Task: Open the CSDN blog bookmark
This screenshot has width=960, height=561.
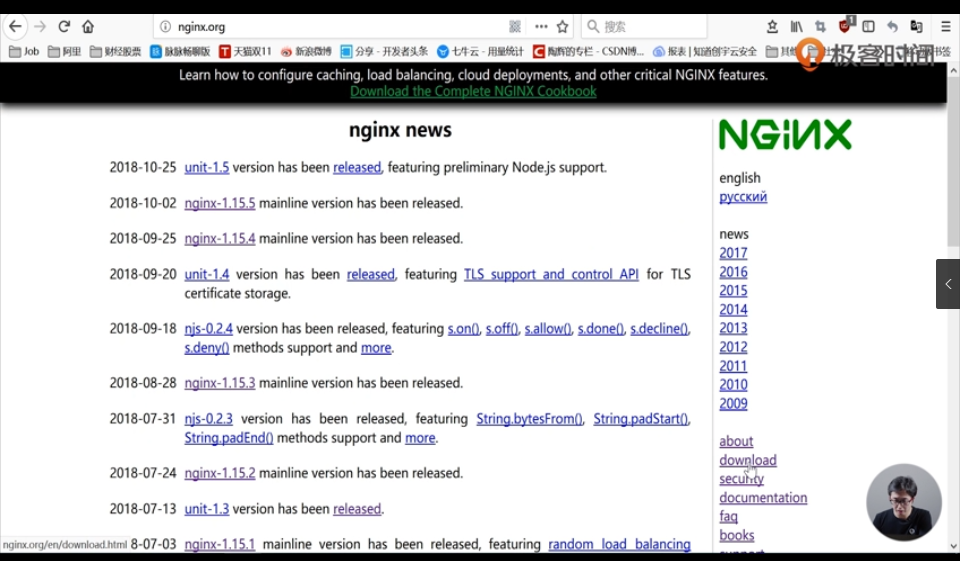Action: 588,51
